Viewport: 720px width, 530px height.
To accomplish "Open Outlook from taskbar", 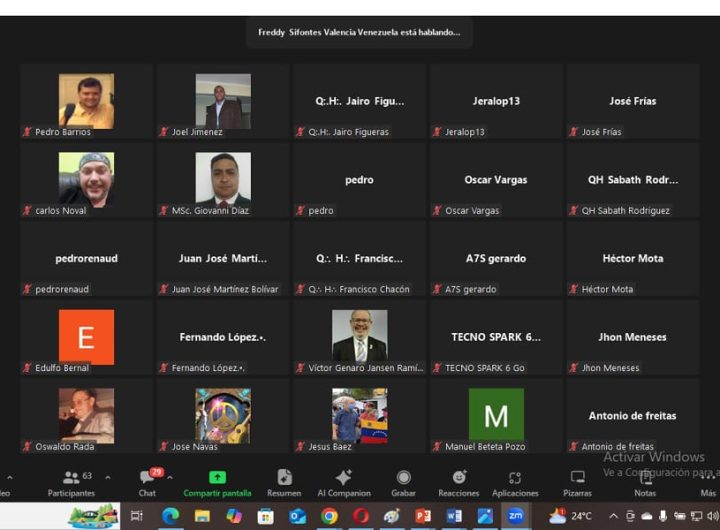I will pyautogui.click(x=298, y=516).
